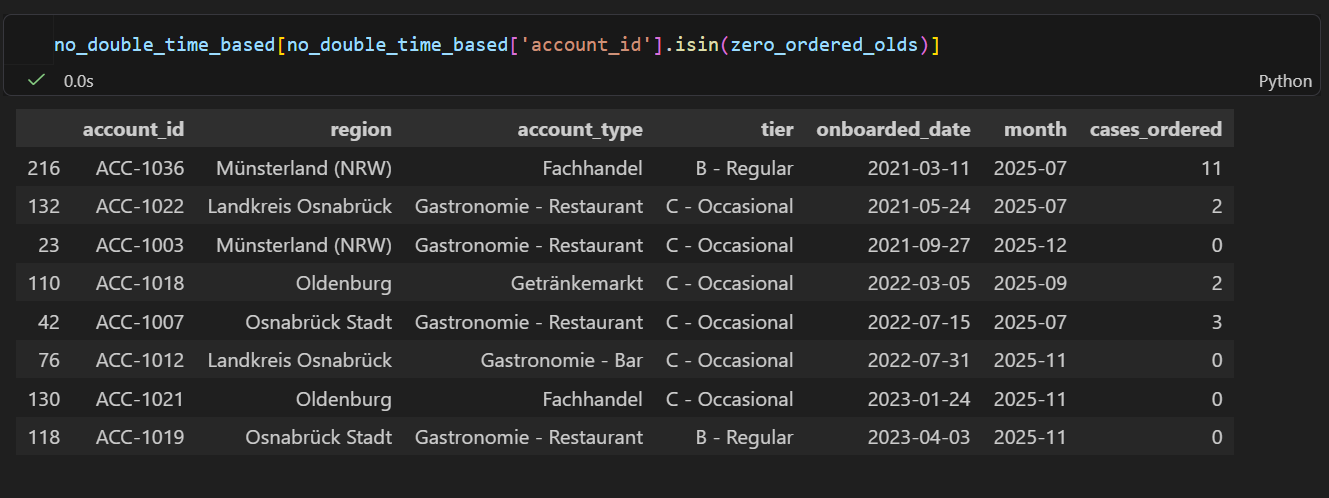Screen dimensions: 1329x498
Task: Click Osnabrück Stadt region in ACC-1007 row
Action: (x=319, y=322)
